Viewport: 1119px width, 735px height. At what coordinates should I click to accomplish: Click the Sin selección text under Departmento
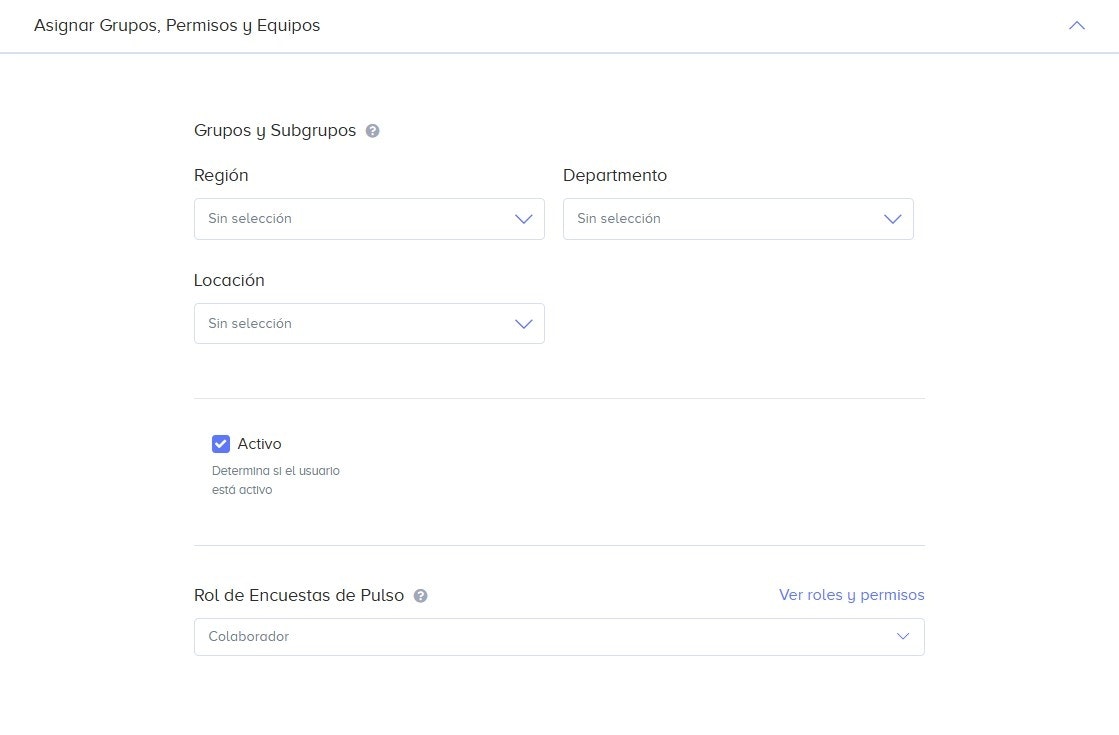[619, 219]
